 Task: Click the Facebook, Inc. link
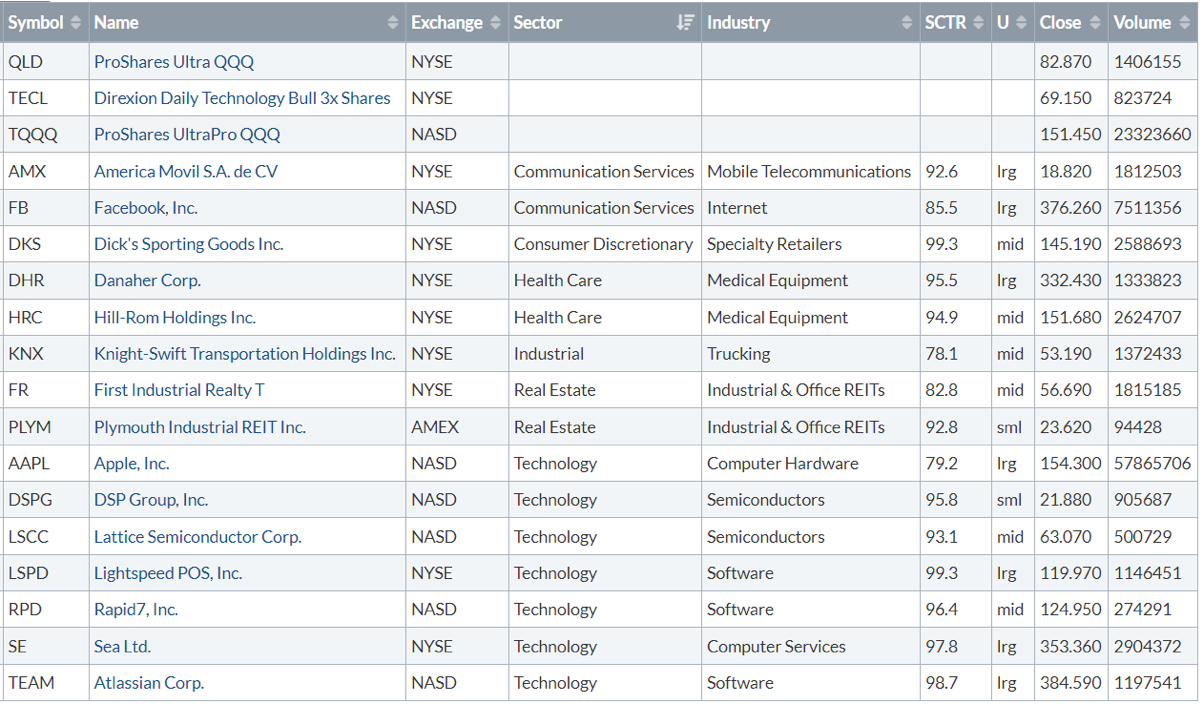point(146,208)
